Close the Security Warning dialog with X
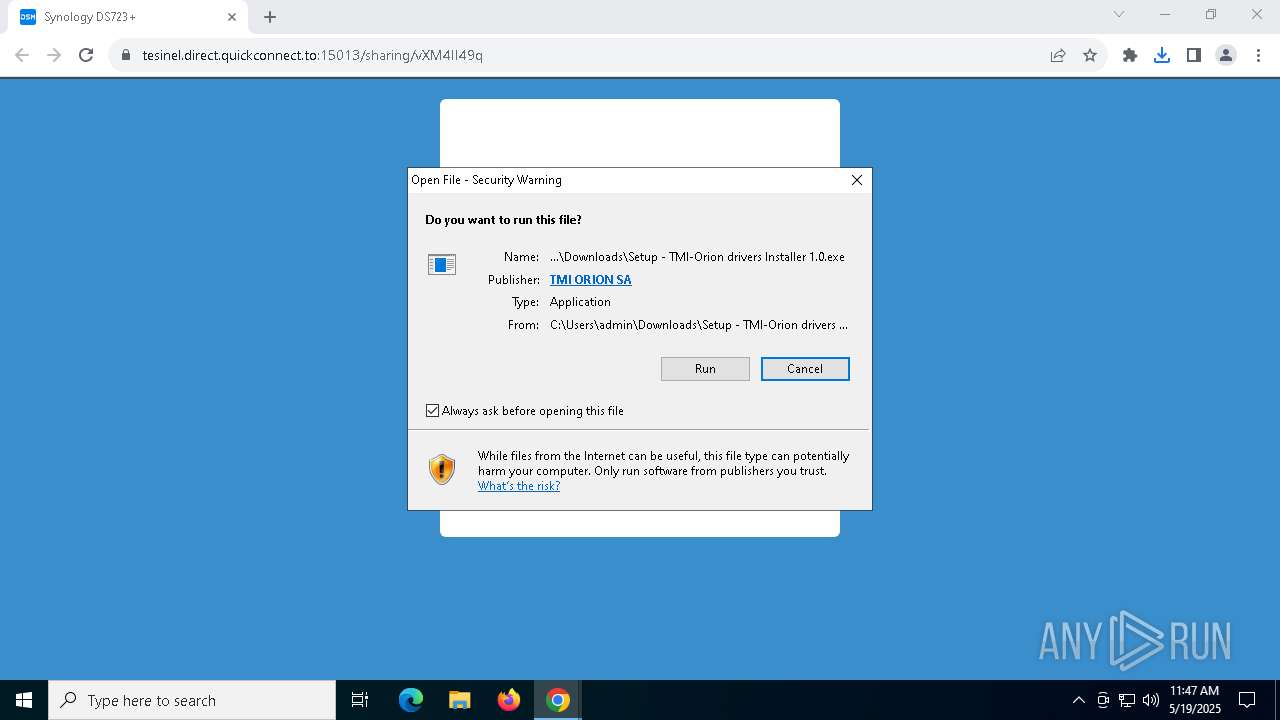Screen dimensions: 1280x720 coord(856,180)
